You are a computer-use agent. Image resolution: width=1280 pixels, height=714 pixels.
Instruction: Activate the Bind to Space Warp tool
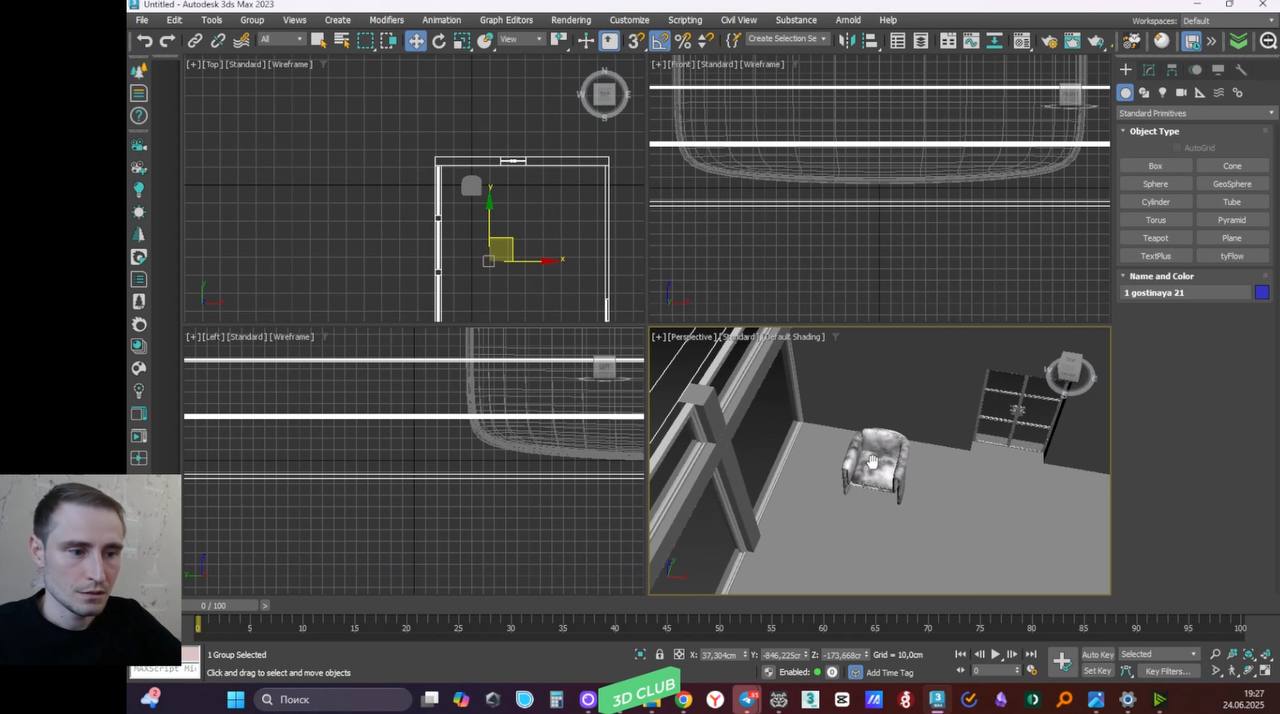point(241,40)
